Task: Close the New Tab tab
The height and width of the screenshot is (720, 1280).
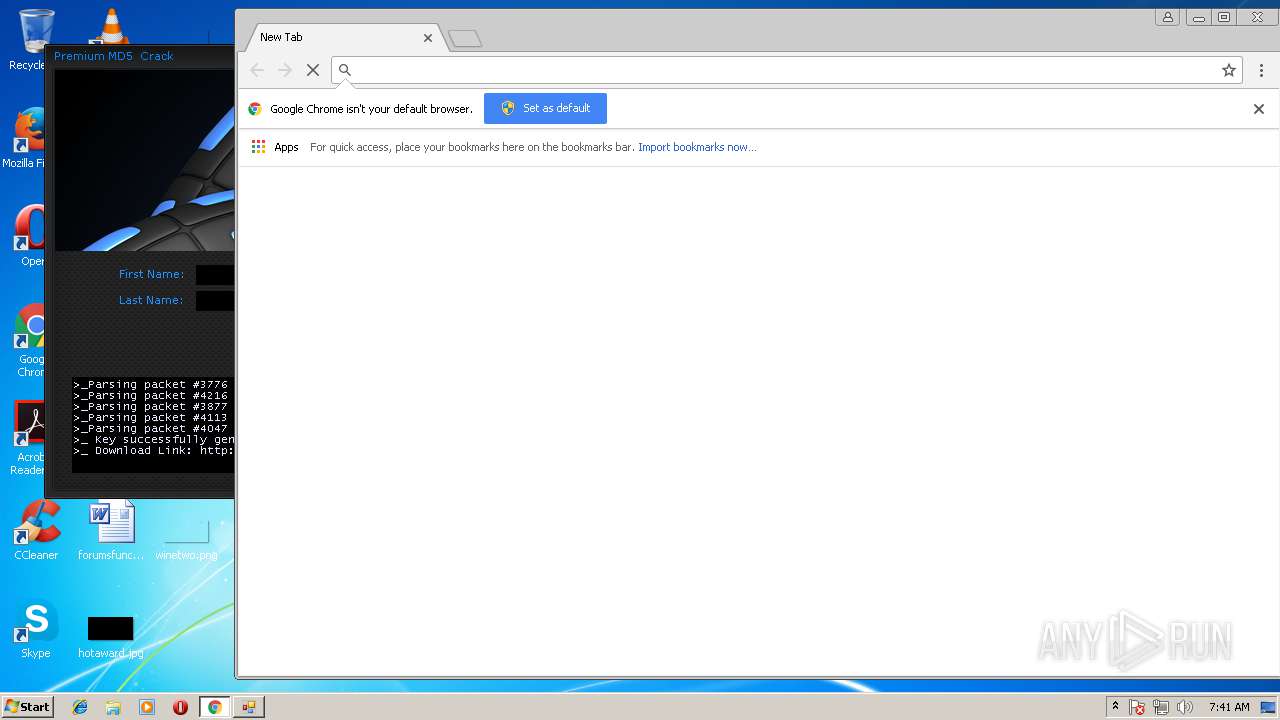Action: point(428,38)
